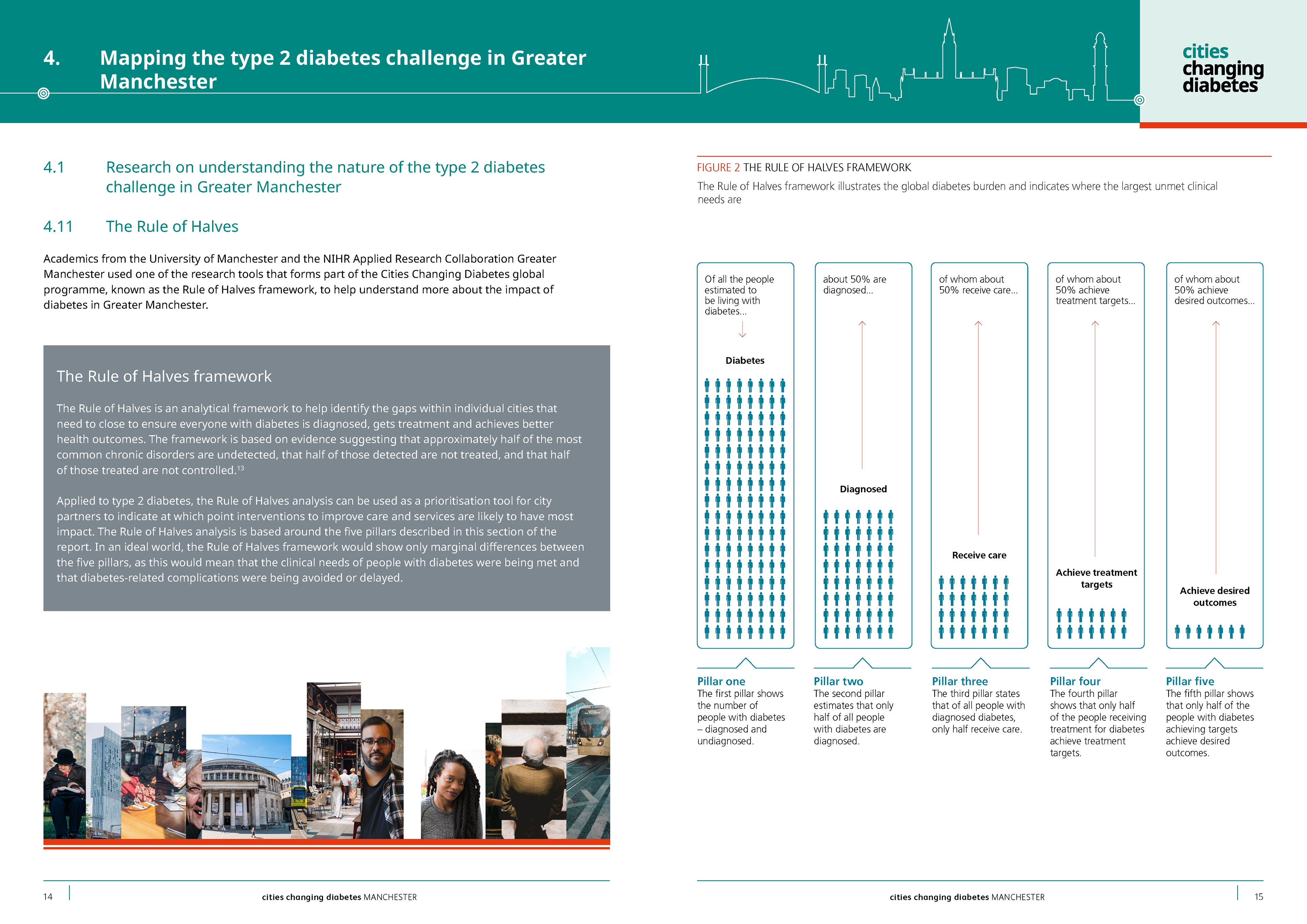Click section heading 4.1 Research on understanding
Image resolution: width=1307 pixels, height=924 pixels.
[x=294, y=177]
